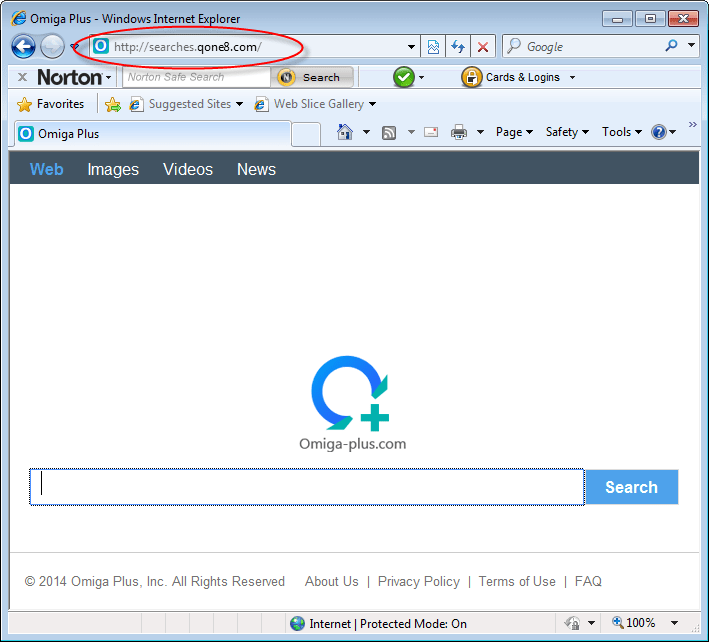Open the Norton logo menu
This screenshot has width=709, height=642.
coord(74,77)
